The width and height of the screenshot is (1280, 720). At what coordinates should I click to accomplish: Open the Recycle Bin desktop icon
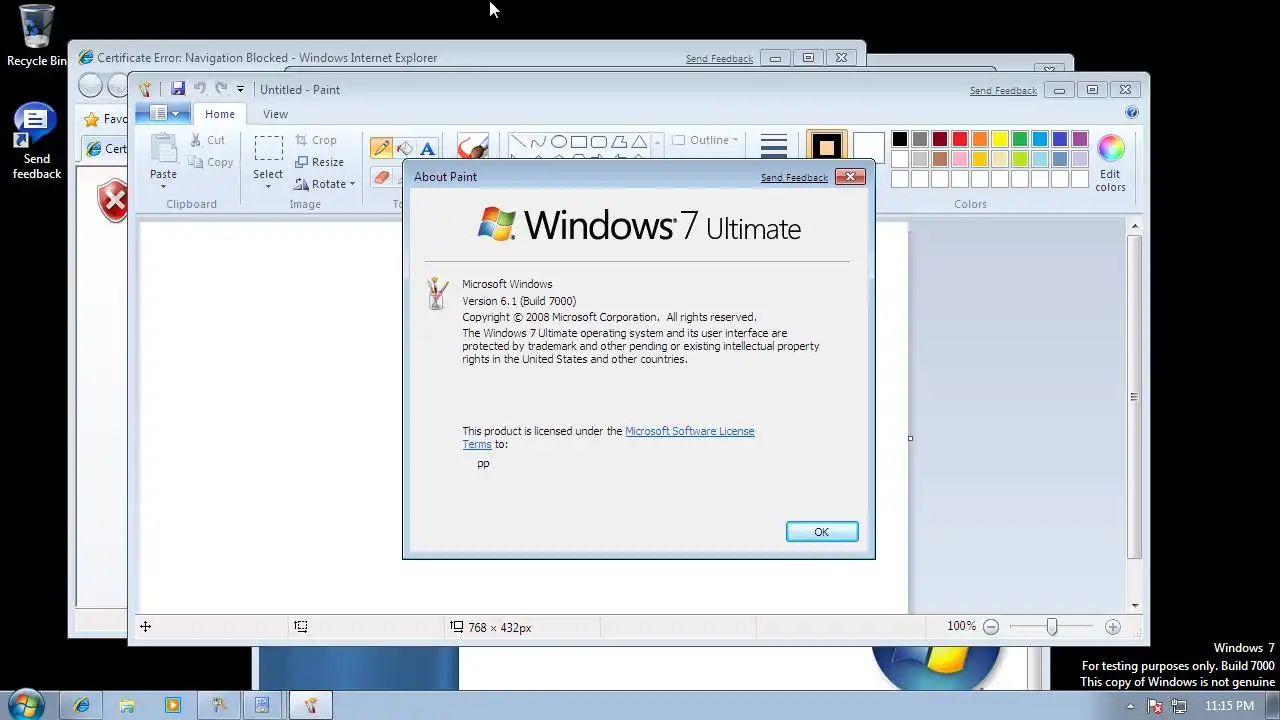point(36,36)
